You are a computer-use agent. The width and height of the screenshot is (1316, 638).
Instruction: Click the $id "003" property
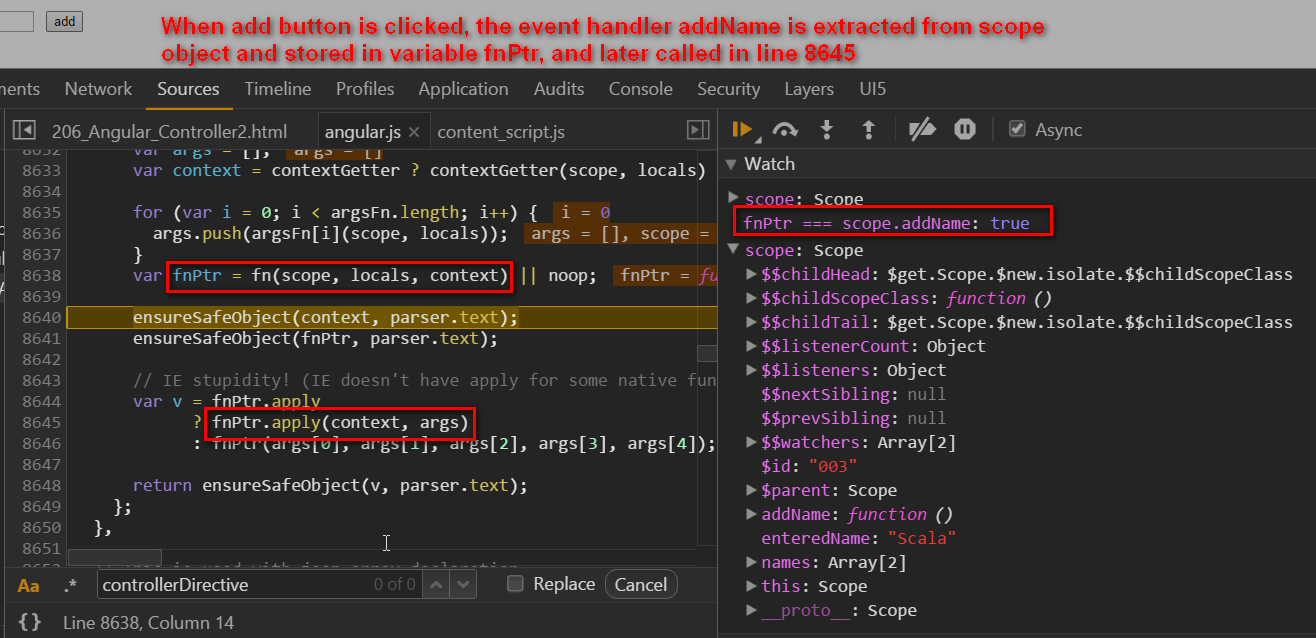(x=809, y=466)
